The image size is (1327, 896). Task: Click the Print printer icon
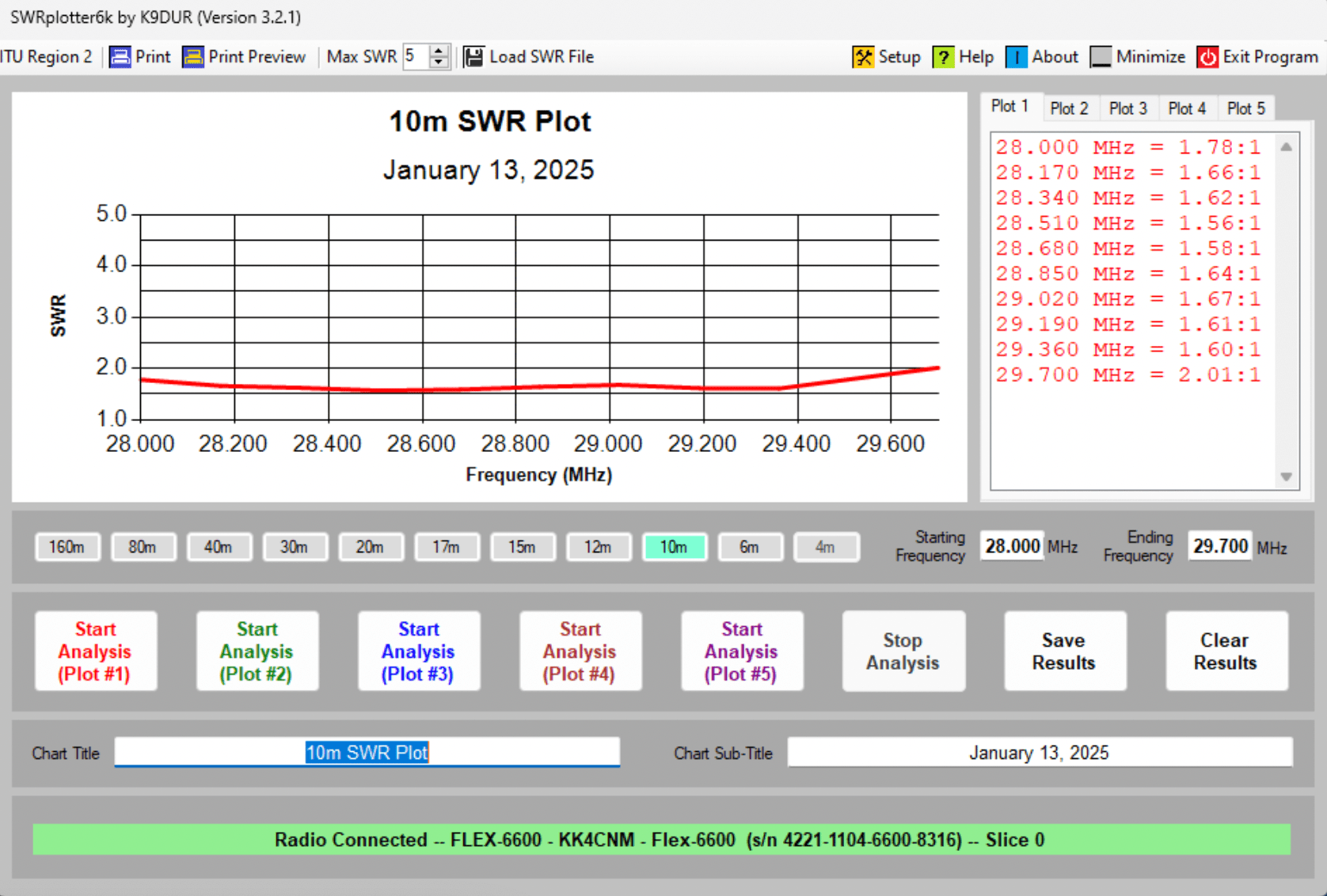click(120, 57)
